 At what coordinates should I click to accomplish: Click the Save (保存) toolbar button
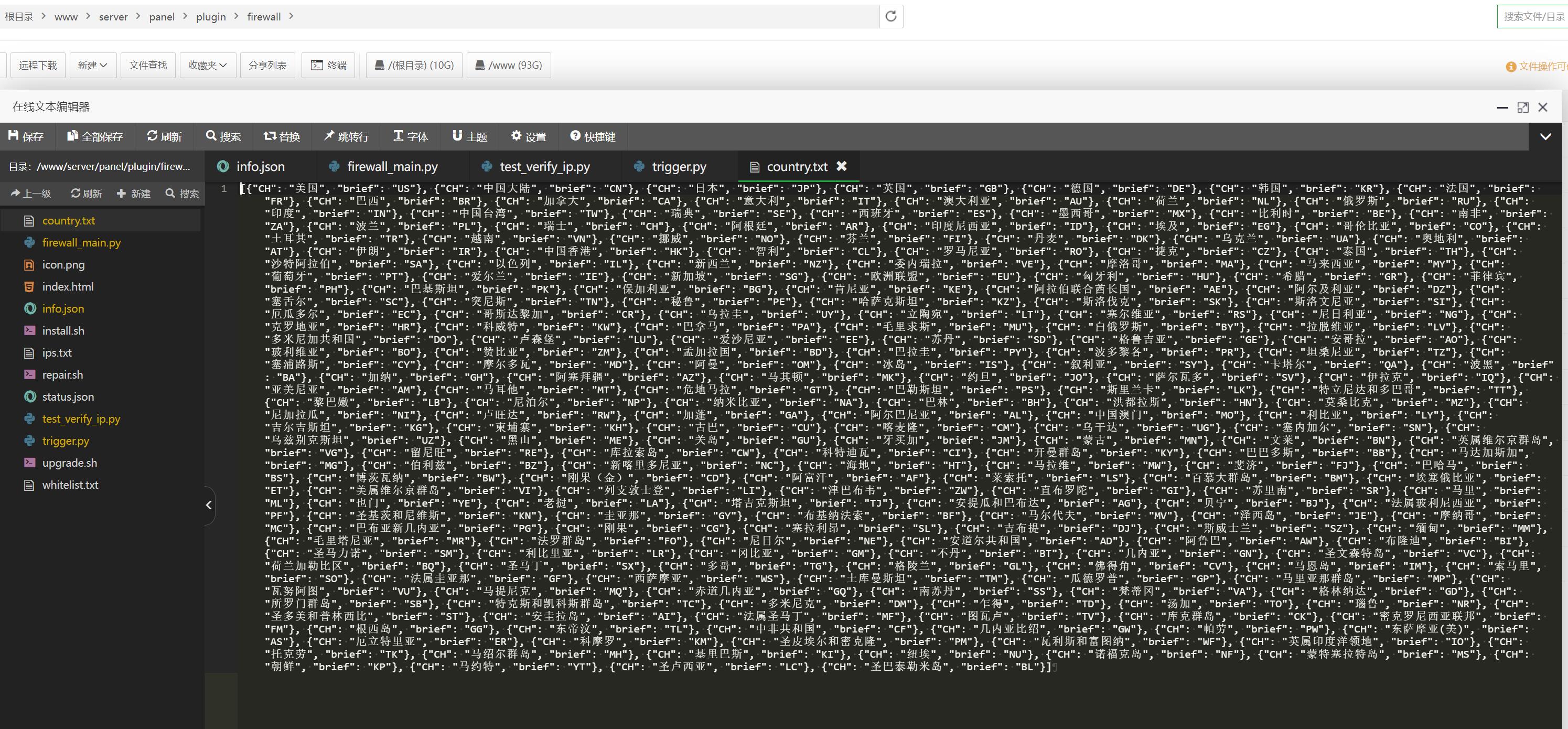(26, 136)
